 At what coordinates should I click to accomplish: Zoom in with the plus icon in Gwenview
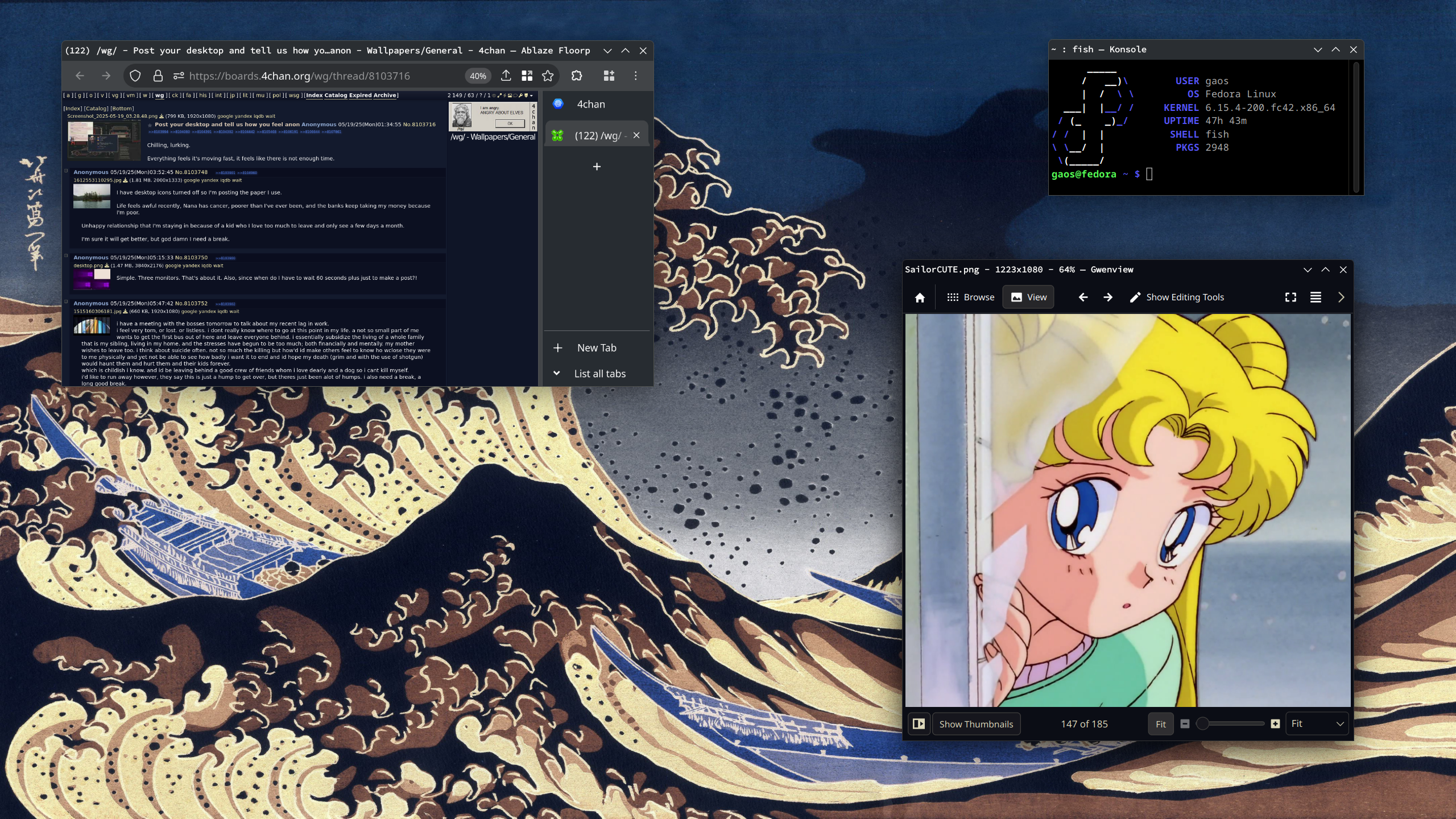(1275, 723)
